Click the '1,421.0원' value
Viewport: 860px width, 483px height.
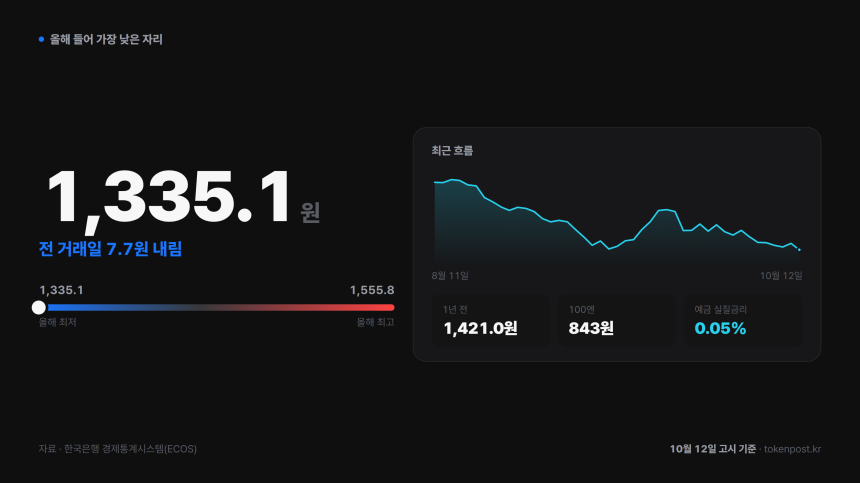(x=480, y=328)
